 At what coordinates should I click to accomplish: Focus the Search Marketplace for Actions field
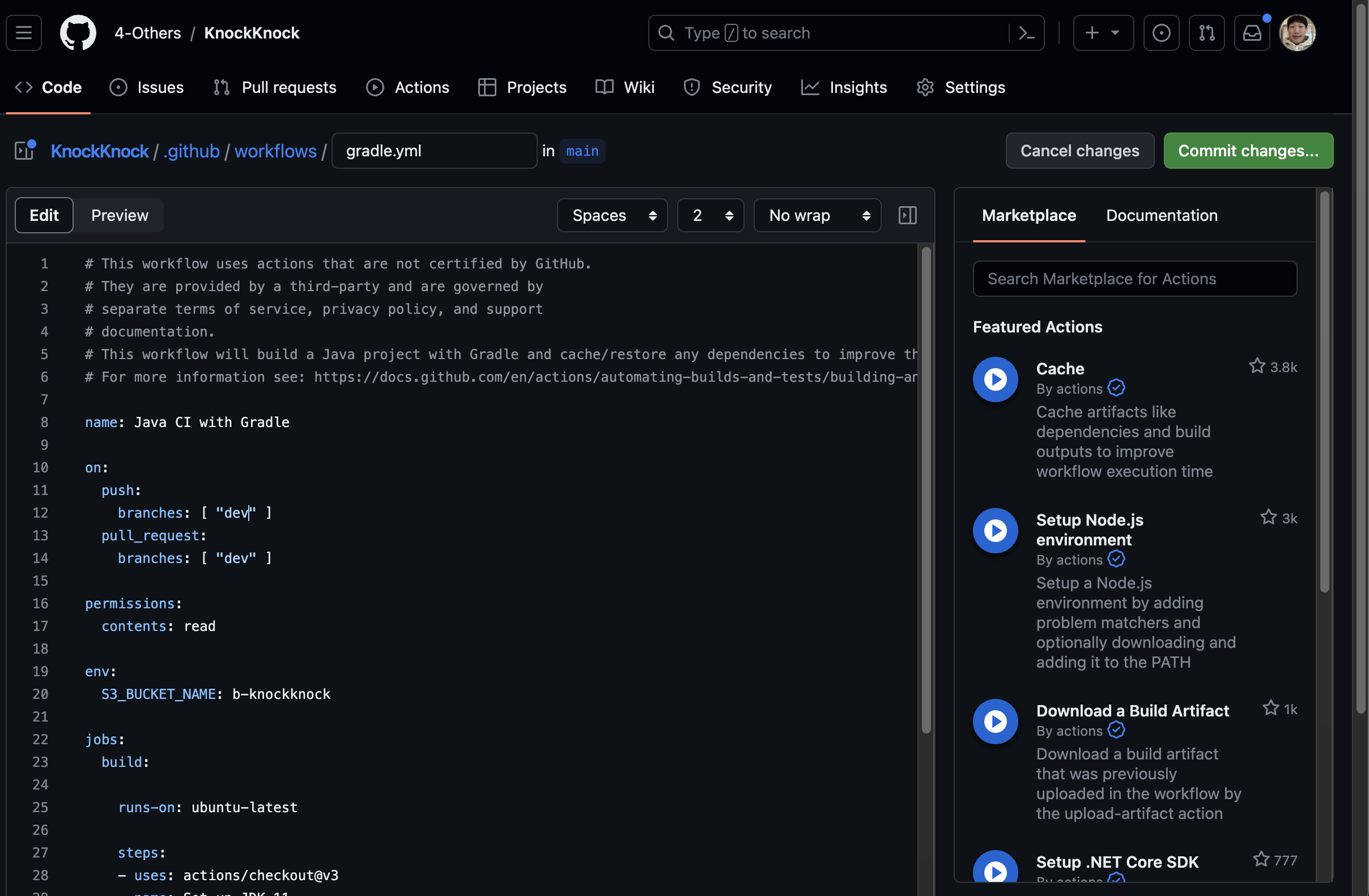(x=1134, y=279)
